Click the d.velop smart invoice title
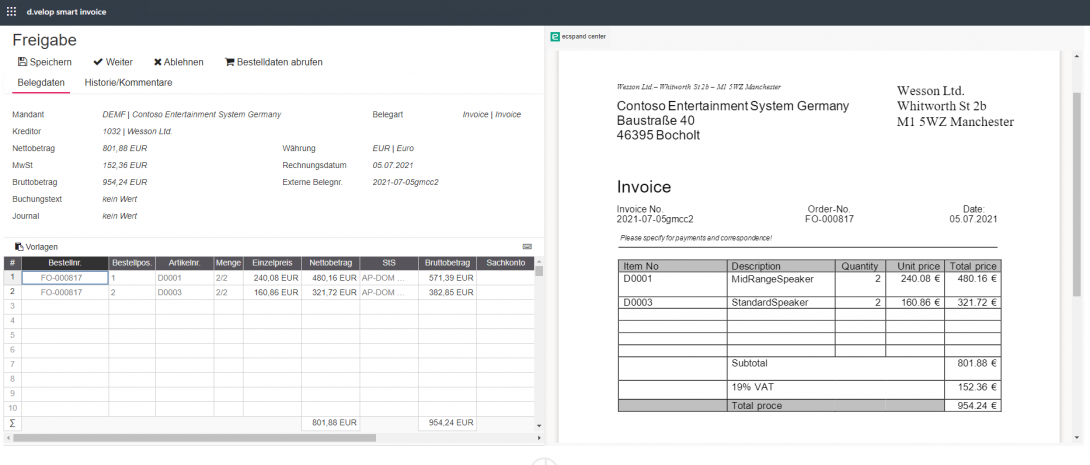 click(x=67, y=12)
